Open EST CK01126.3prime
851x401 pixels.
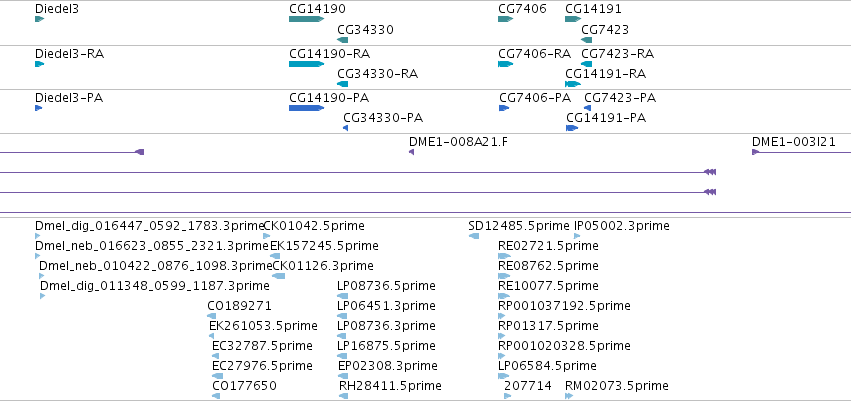click(322, 266)
